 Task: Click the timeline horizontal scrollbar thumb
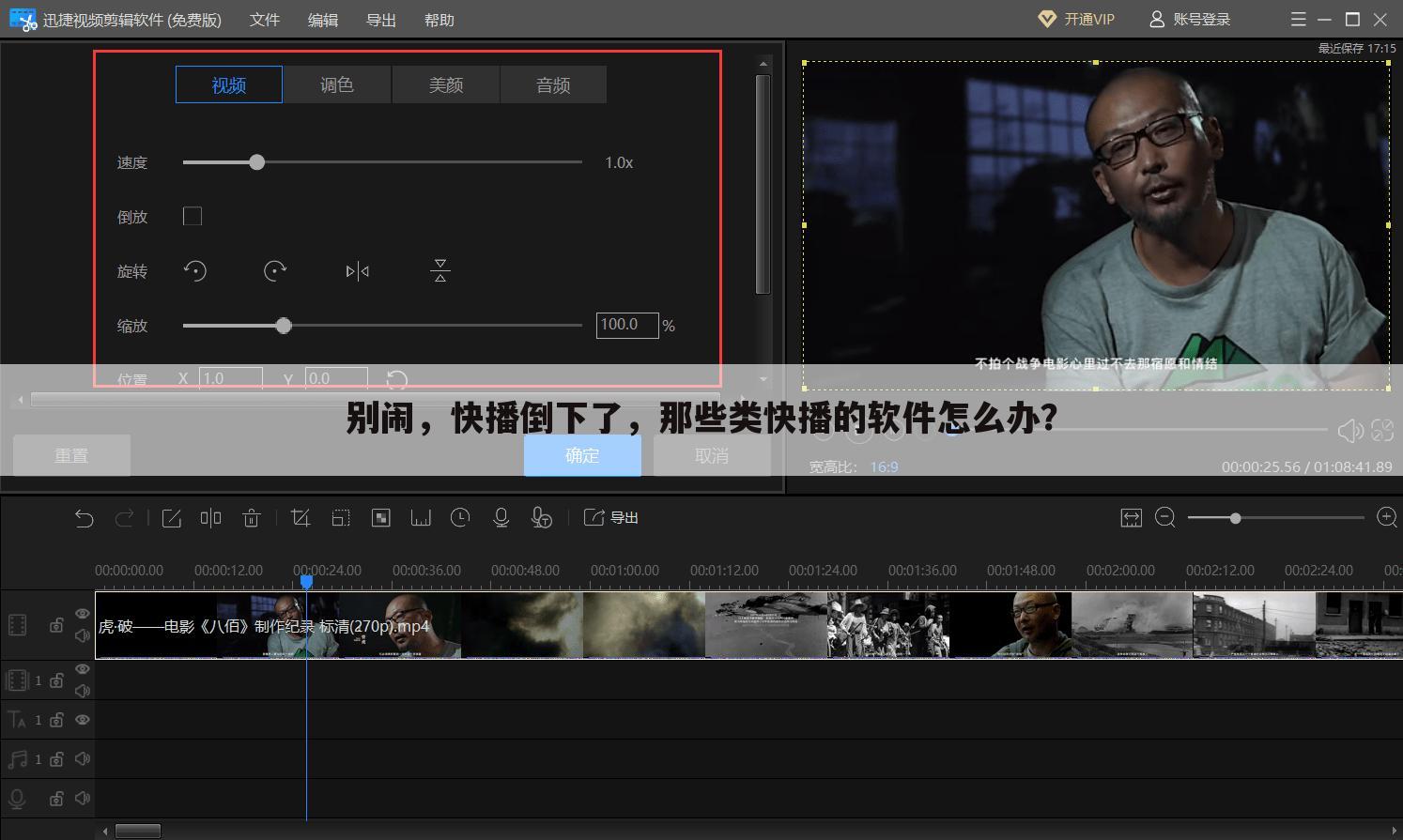coord(138,831)
